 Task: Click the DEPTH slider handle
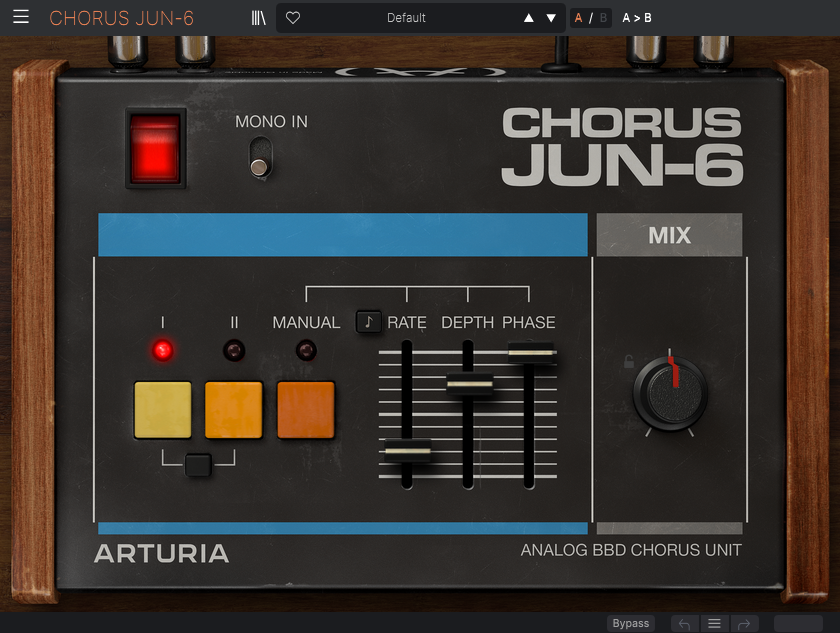(x=469, y=383)
